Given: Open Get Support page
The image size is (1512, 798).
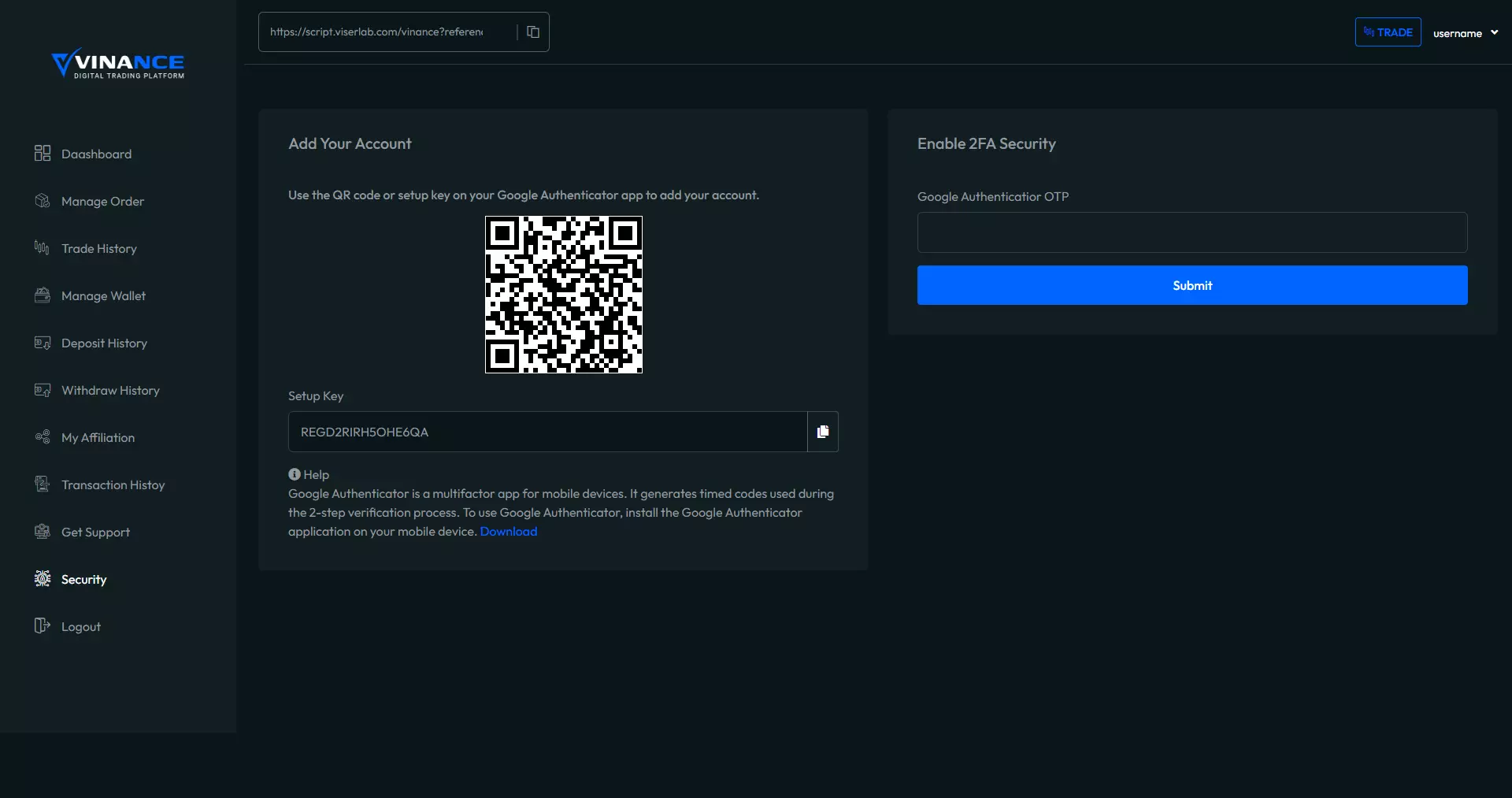Looking at the screenshot, I should click(x=96, y=532).
